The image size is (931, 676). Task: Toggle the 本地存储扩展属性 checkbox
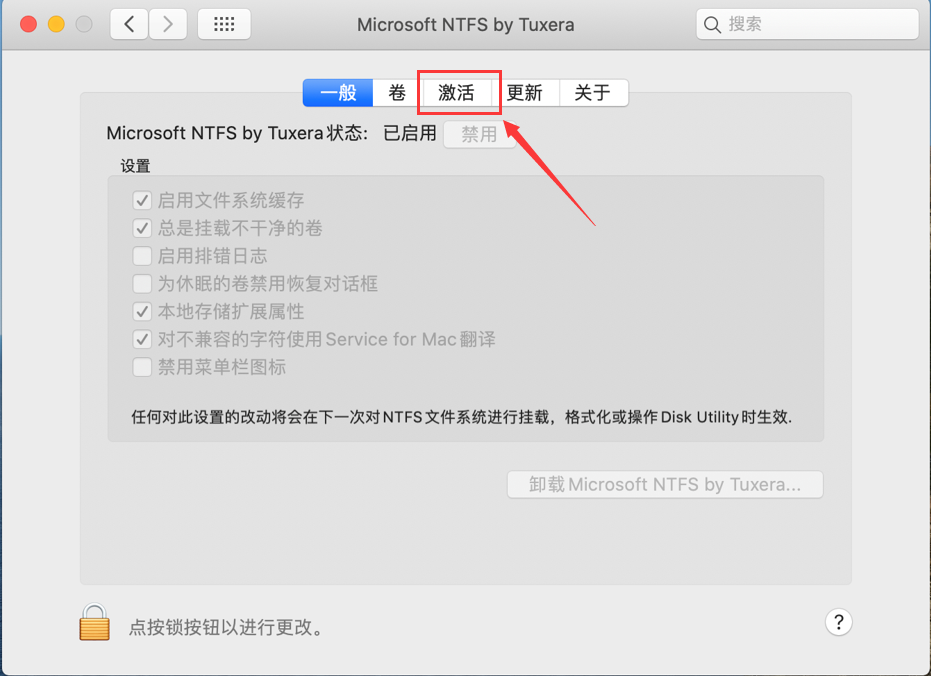point(142,312)
